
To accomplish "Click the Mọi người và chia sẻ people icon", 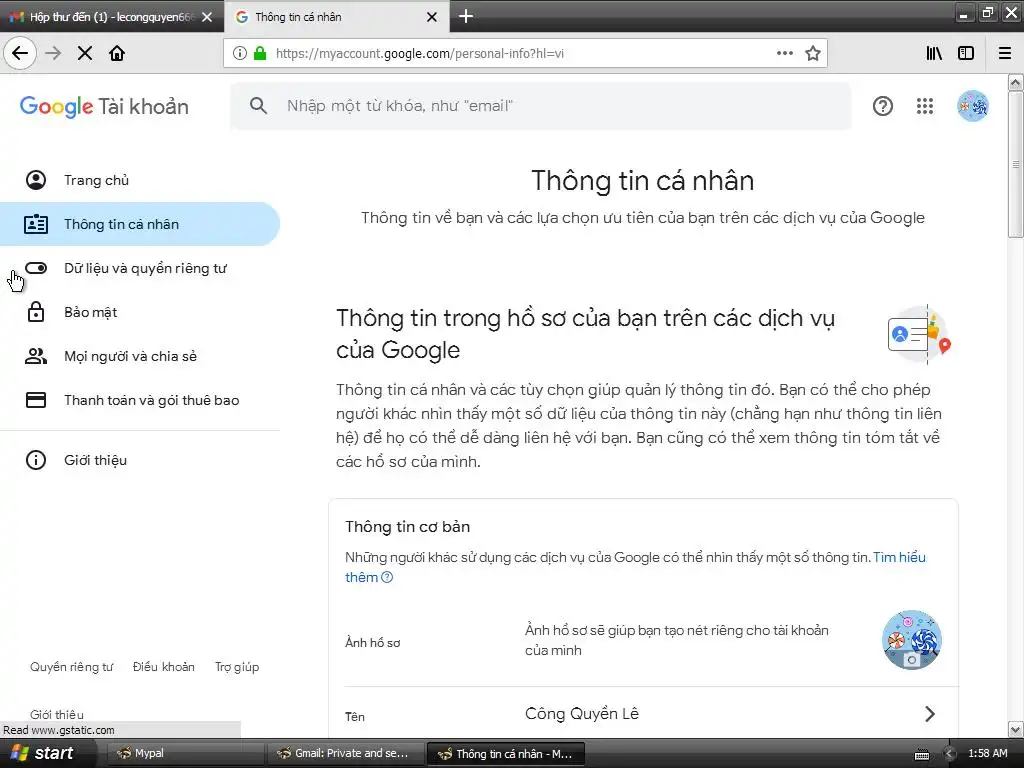I will pyautogui.click(x=36, y=356).
